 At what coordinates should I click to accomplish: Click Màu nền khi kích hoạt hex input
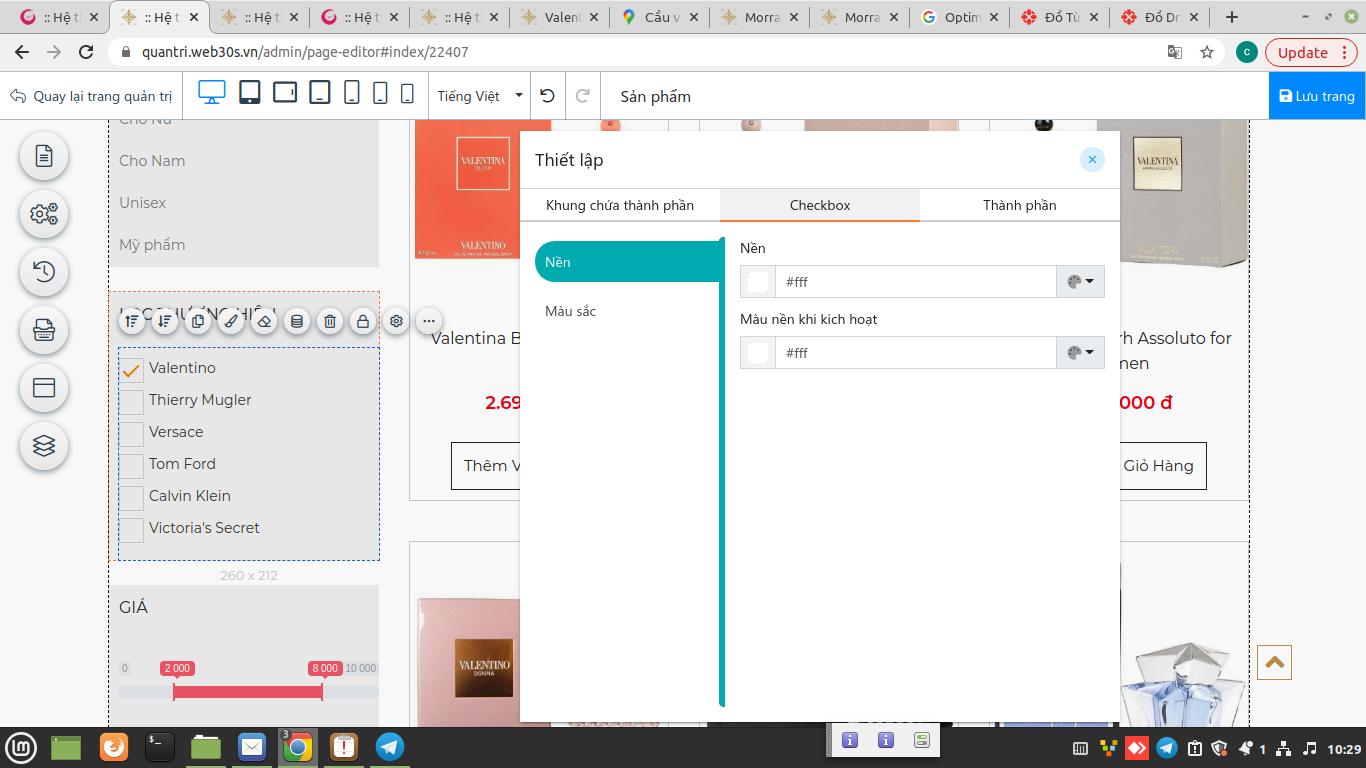tap(916, 353)
